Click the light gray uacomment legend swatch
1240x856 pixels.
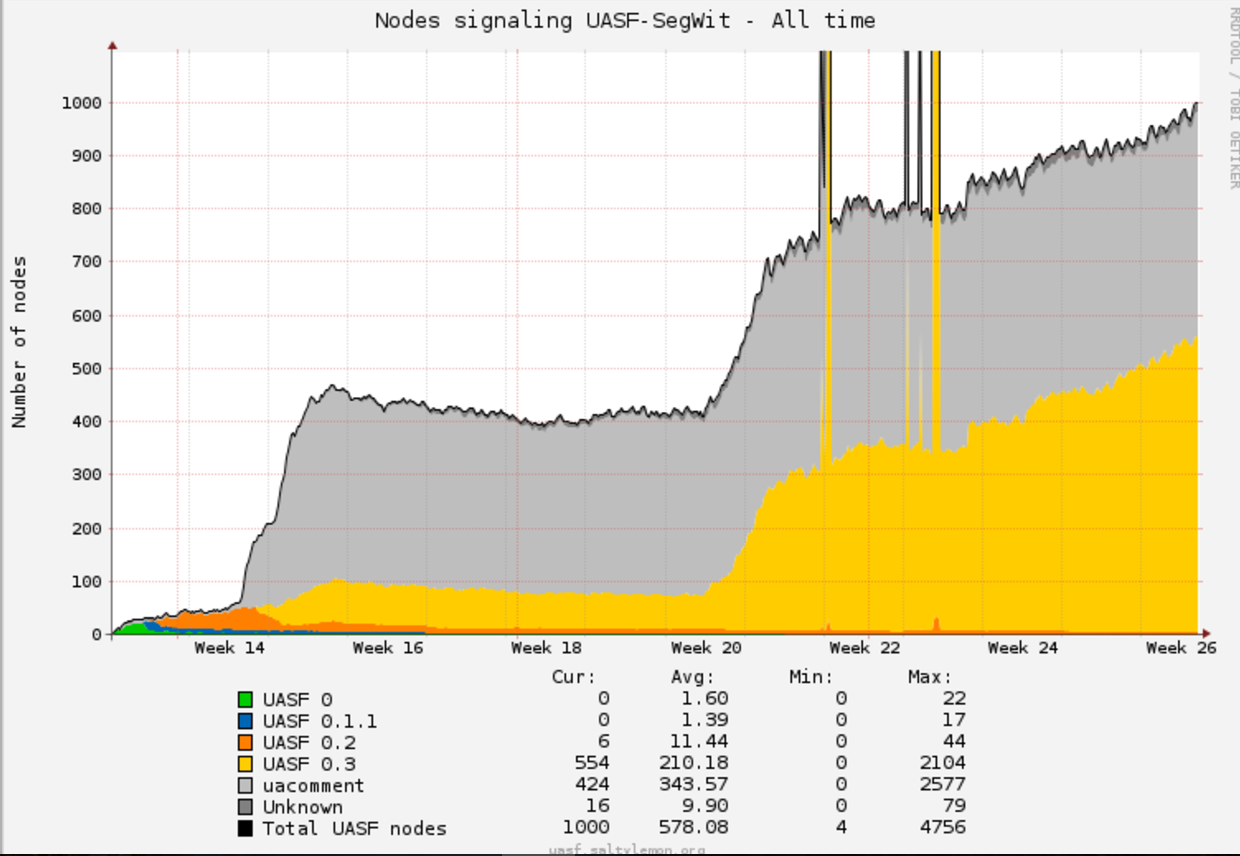point(245,786)
